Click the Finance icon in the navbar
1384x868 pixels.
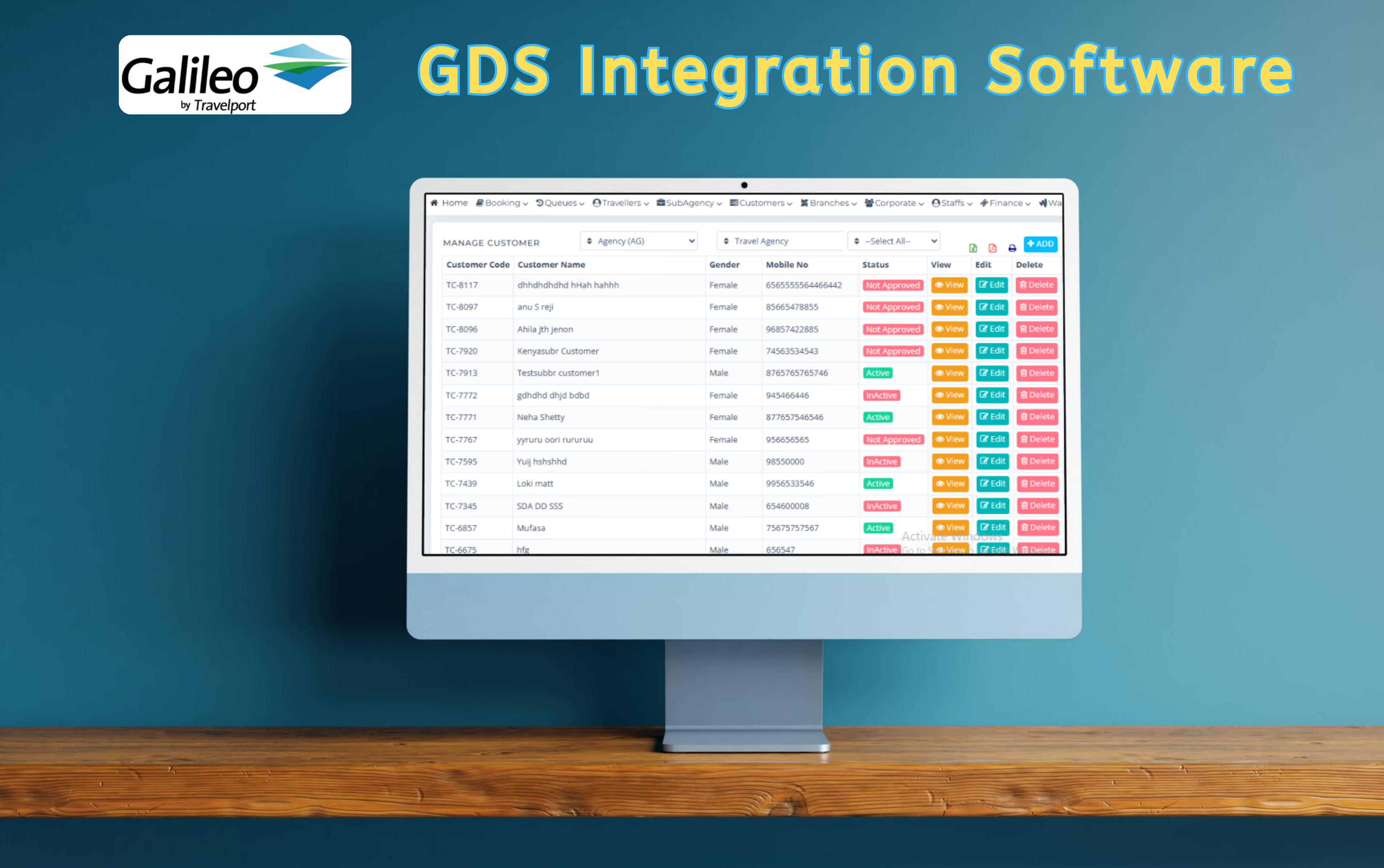pyautogui.click(x=985, y=203)
